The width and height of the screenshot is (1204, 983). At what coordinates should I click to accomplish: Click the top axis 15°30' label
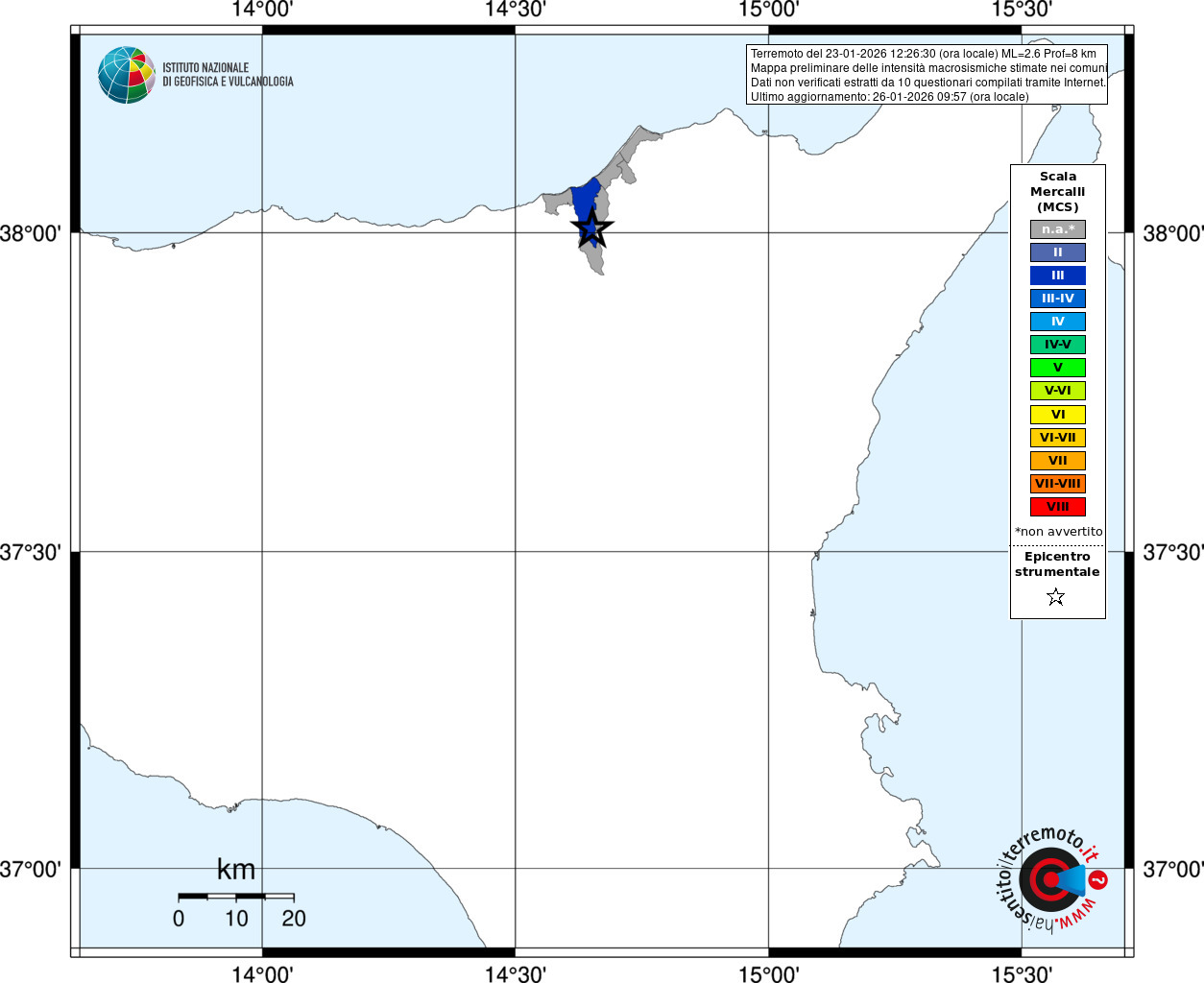[1022, 10]
